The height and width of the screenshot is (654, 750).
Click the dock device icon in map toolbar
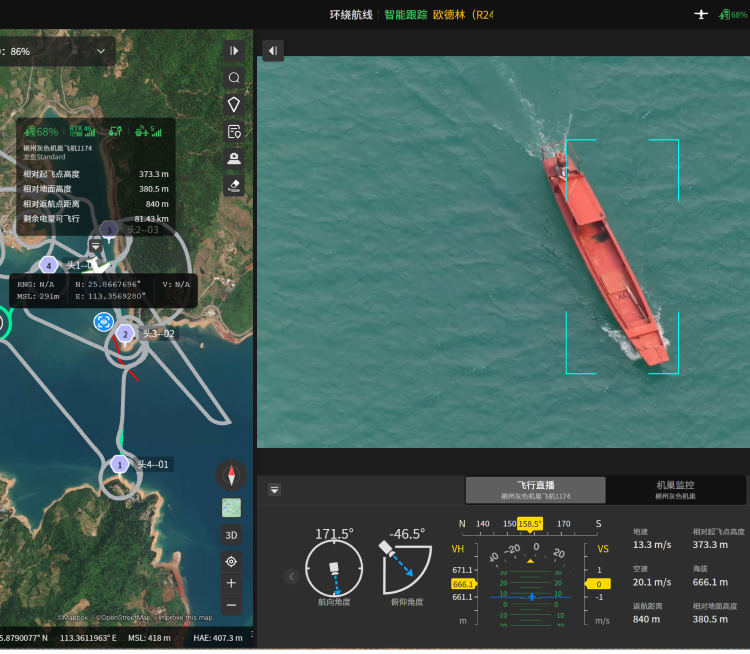pos(234,158)
